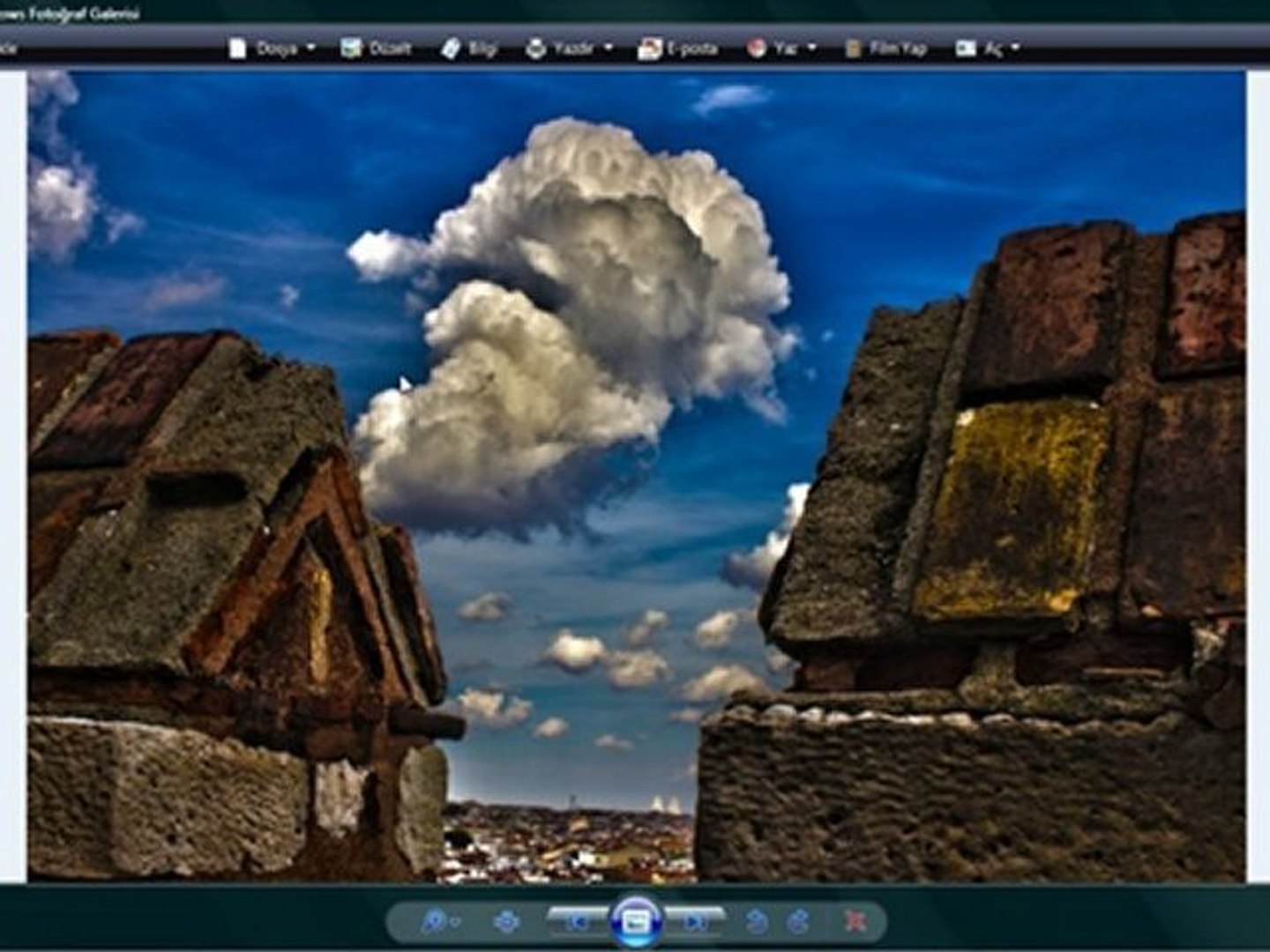This screenshot has height=952, width=1270.
Task: Start the slide show with center button
Action: coord(636,922)
